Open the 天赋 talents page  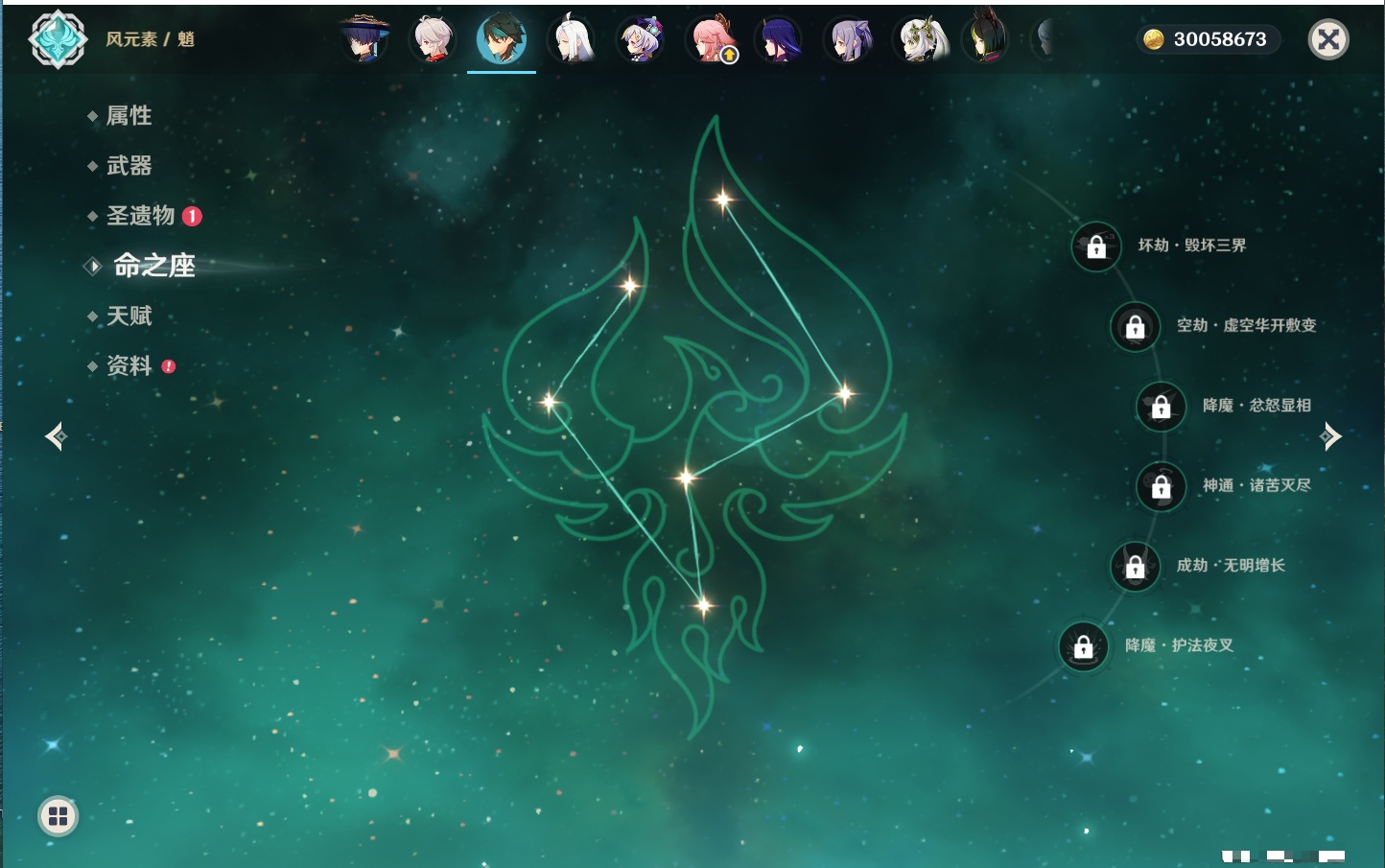pyautogui.click(x=129, y=316)
